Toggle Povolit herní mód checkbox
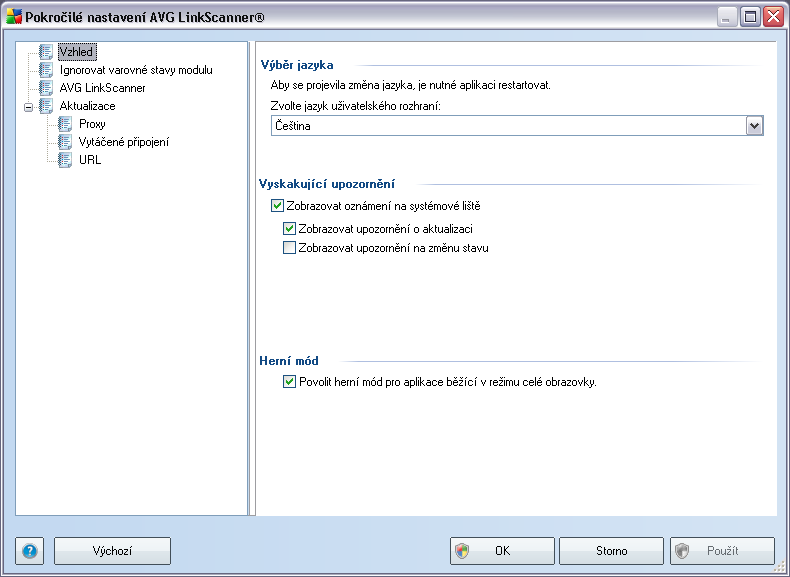This screenshot has width=790, height=577. click(x=289, y=382)
